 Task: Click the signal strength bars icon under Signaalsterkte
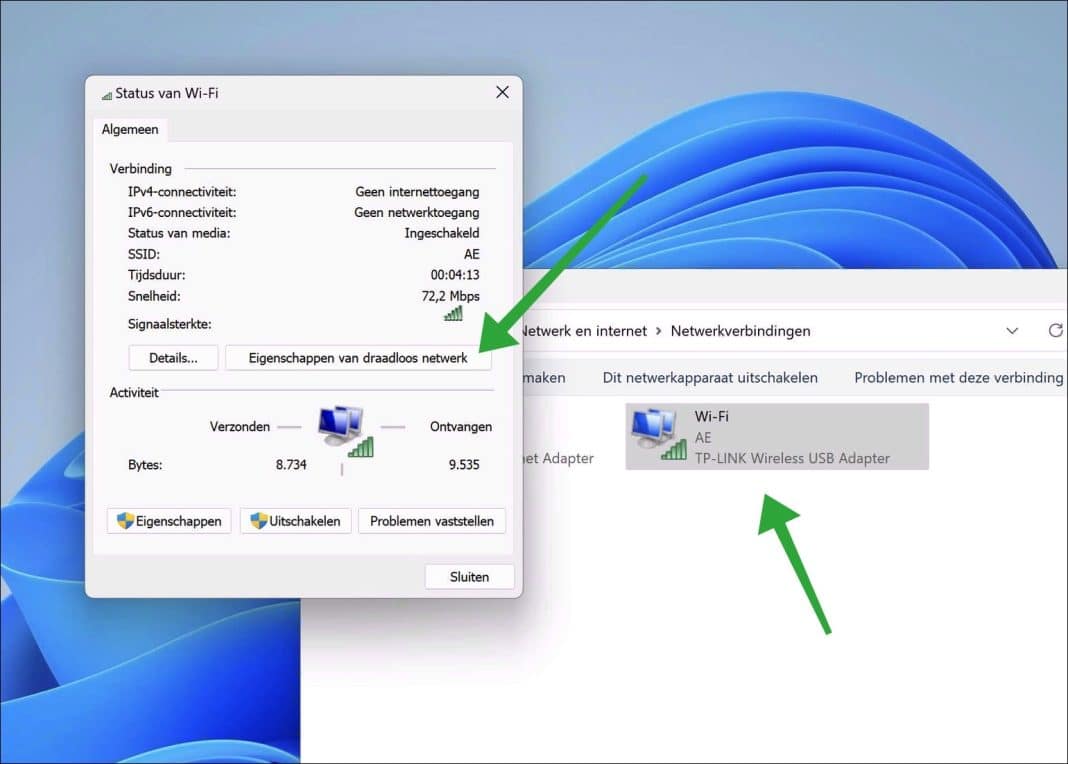(x=452, y=313)
